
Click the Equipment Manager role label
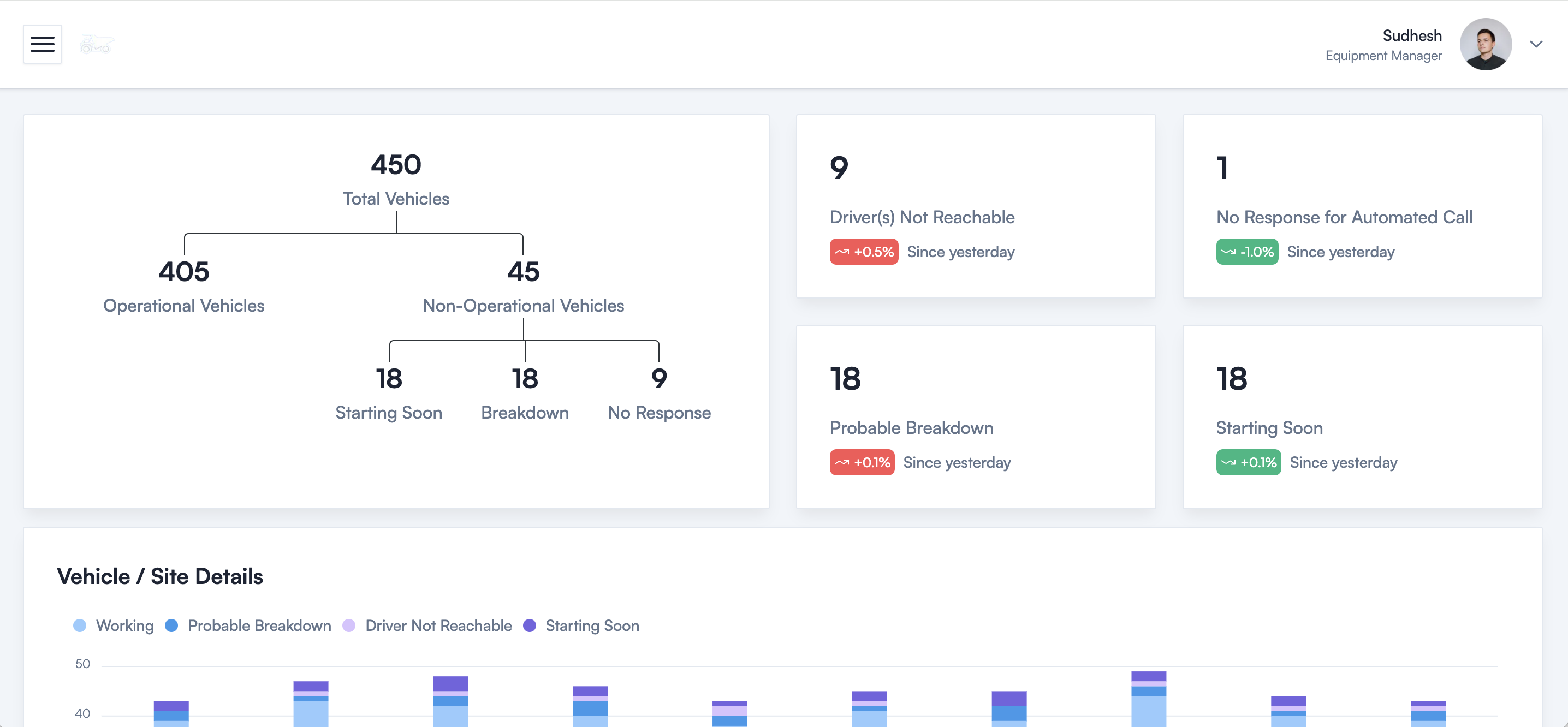tap(1383, 56)
